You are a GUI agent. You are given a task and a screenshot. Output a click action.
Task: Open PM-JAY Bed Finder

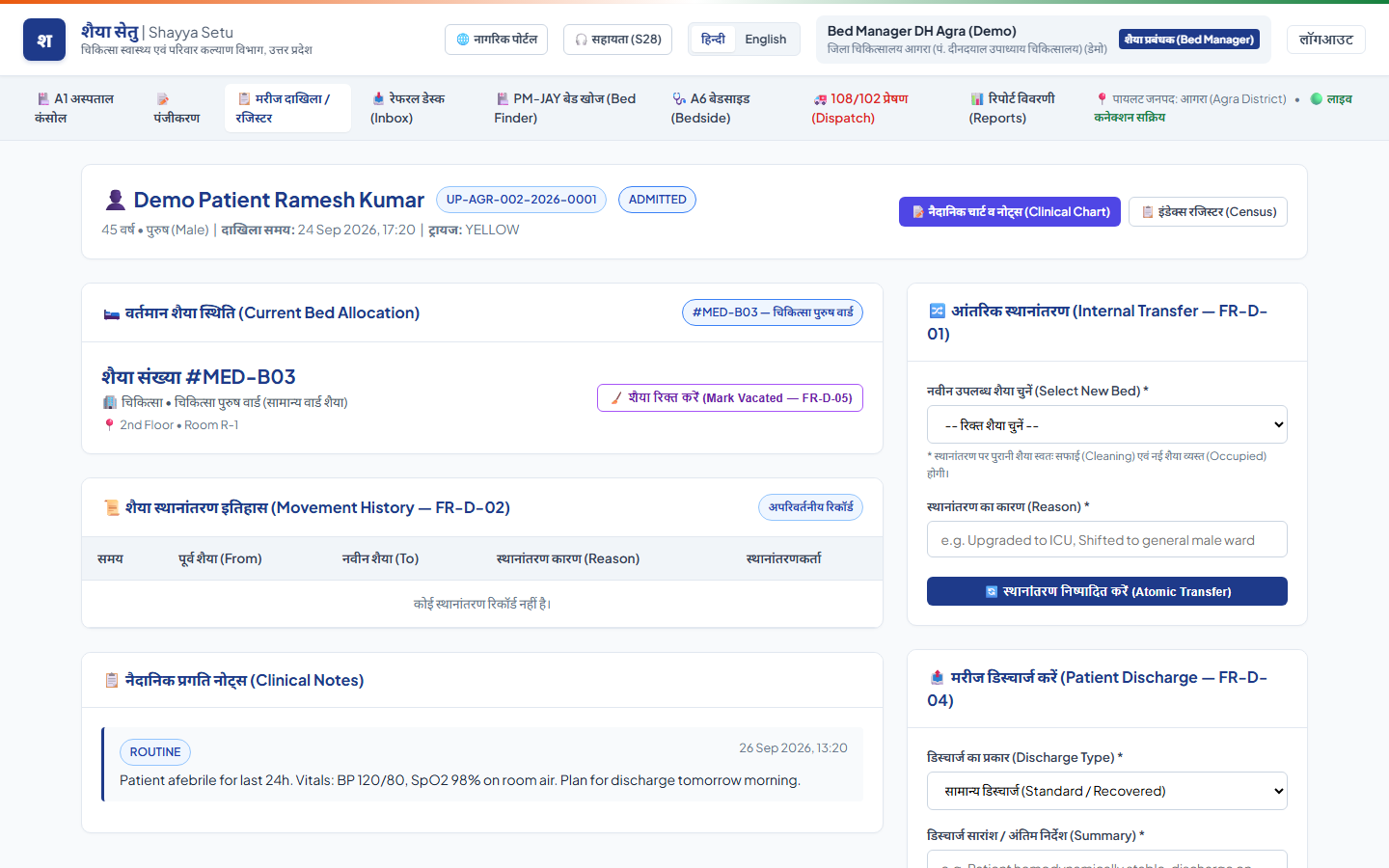pos(565,108)
